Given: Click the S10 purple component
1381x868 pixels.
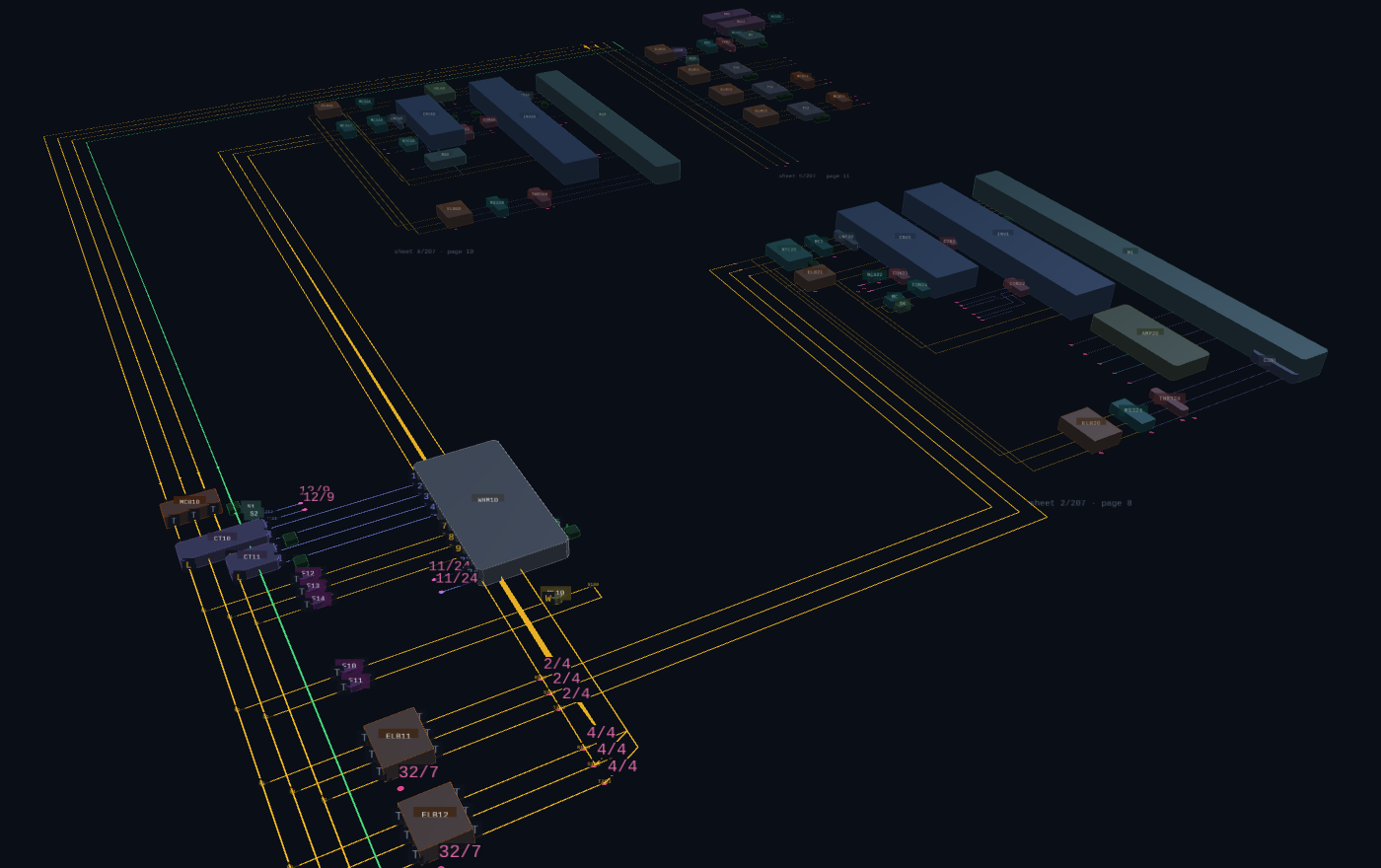Looking at the screenshot, I should pos(349,666).
